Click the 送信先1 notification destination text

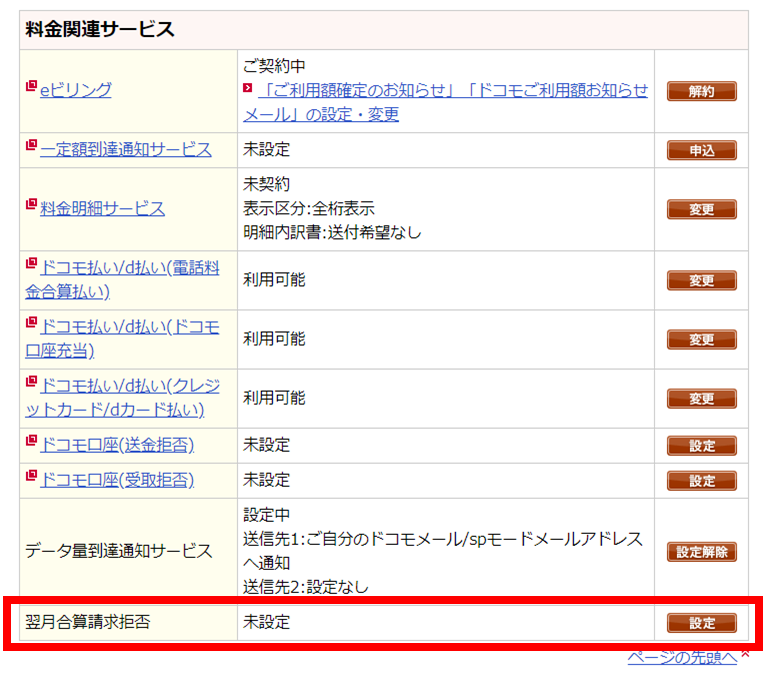[443, 551]
